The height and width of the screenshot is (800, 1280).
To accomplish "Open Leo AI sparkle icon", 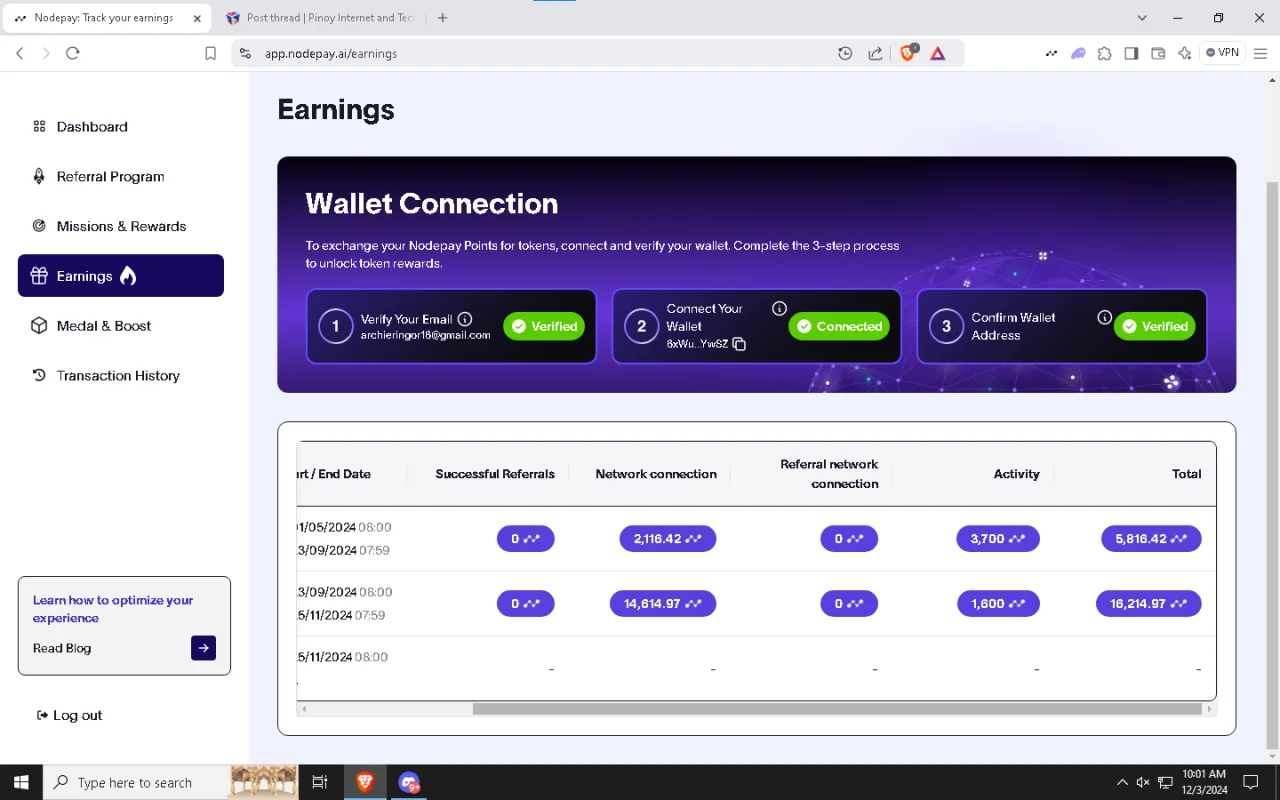I will point(1185,53).
